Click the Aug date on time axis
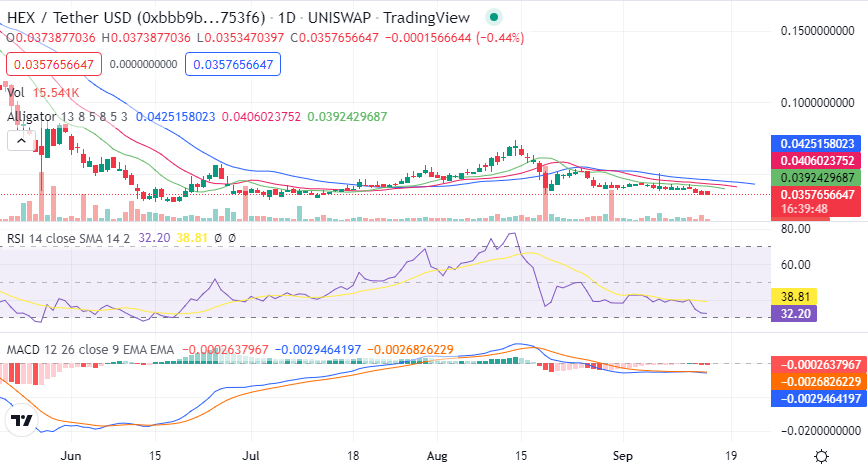Image resolution: width=868 pixels, height=470 pixels. tap(437, 456)
